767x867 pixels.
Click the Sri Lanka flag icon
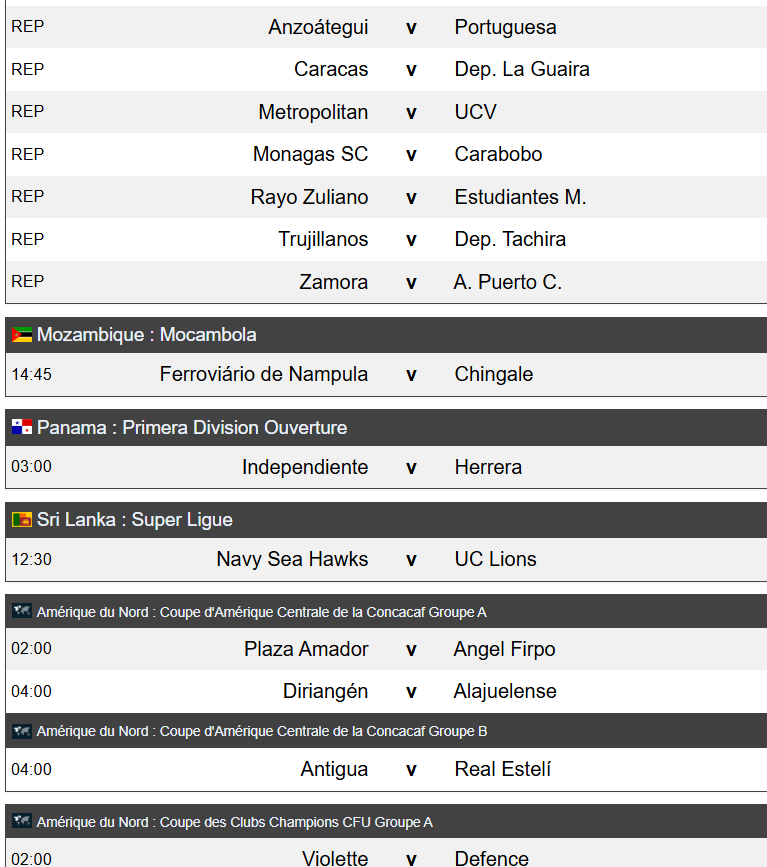tap(22, 519)
